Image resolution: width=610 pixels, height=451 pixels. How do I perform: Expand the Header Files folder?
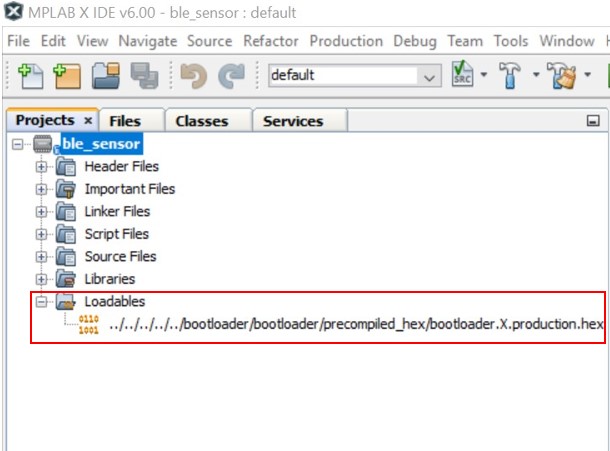[x=42, y=167]
